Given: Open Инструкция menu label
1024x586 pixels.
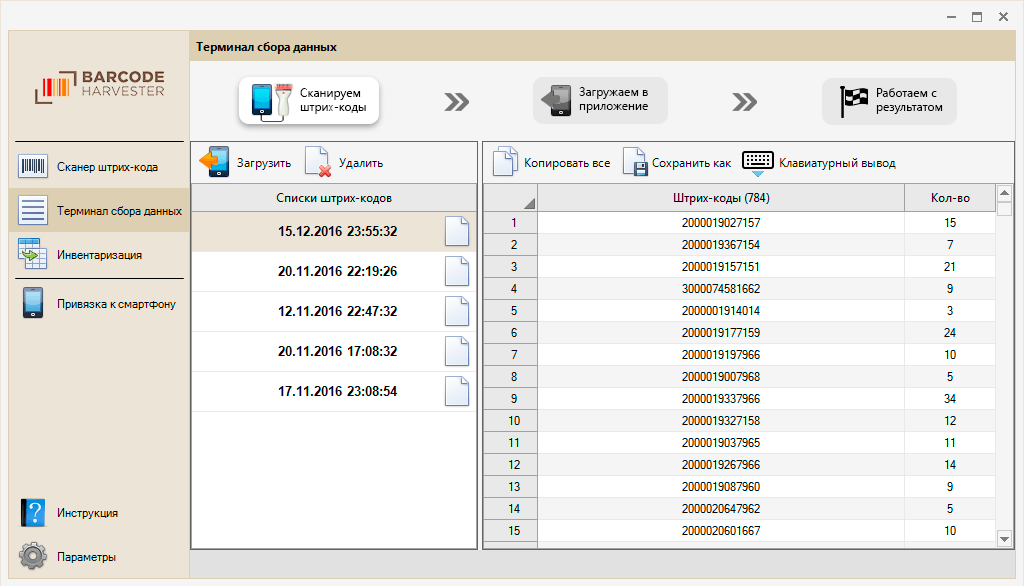Looking at the screenshot, I should point(88,513).
